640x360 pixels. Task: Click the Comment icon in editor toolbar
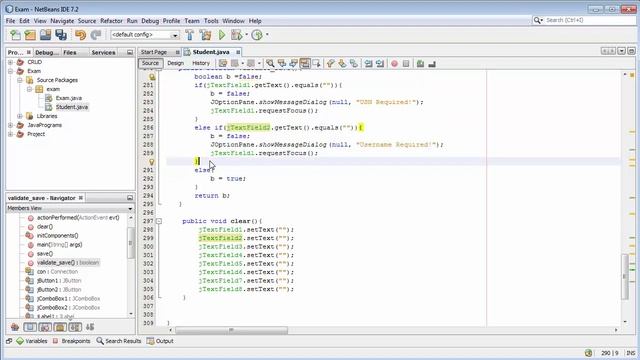pyautogui.click(x=420, y=63)
